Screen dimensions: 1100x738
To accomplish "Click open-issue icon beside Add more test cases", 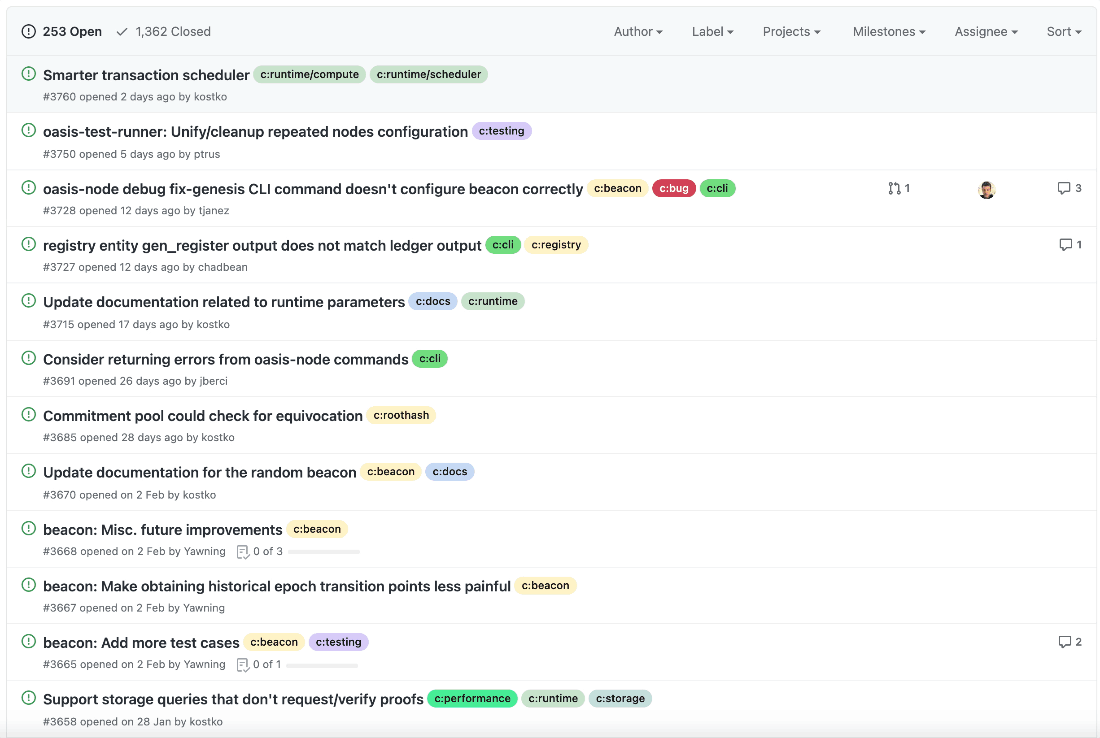I will click(x=29, y=642).
